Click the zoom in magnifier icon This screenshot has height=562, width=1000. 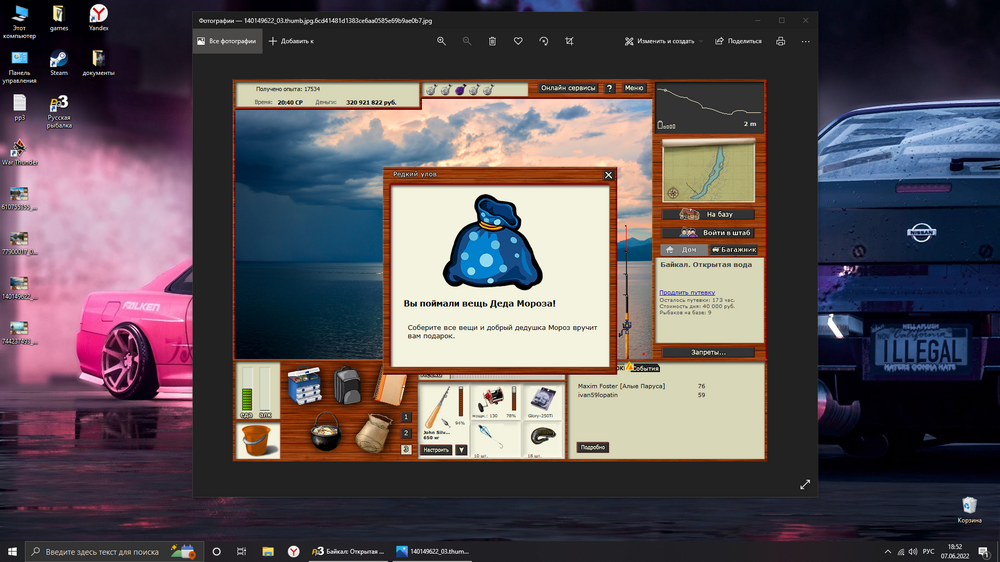pyautogui.click(x=442, y=41)
